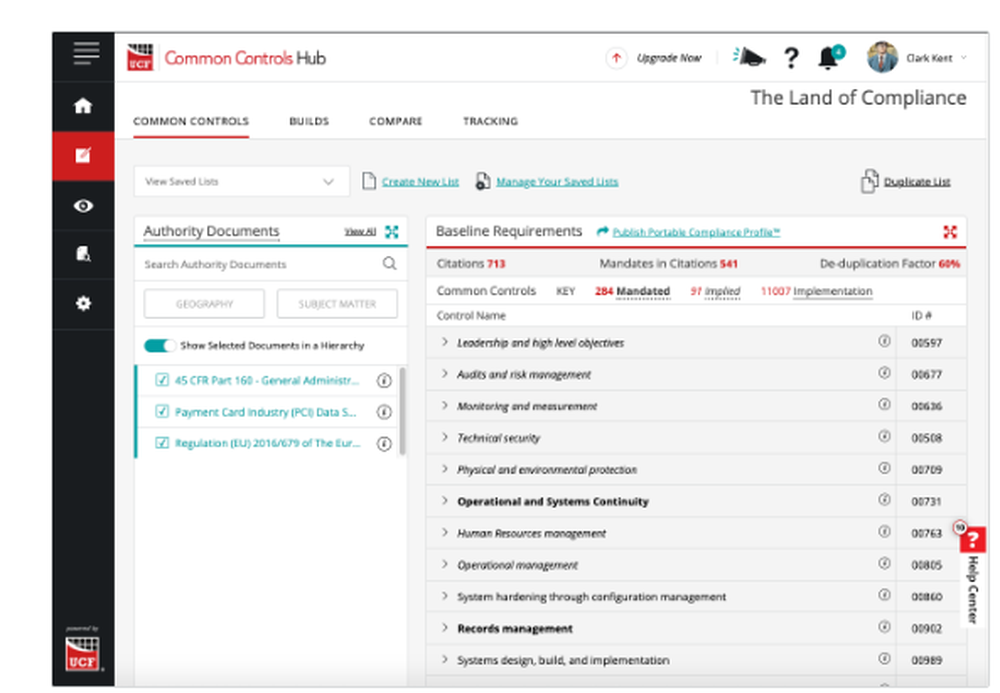The width and height of the screenshot is (1000, 693).
Task: Switch to the Common Controls tab
Action: [191, 121]
